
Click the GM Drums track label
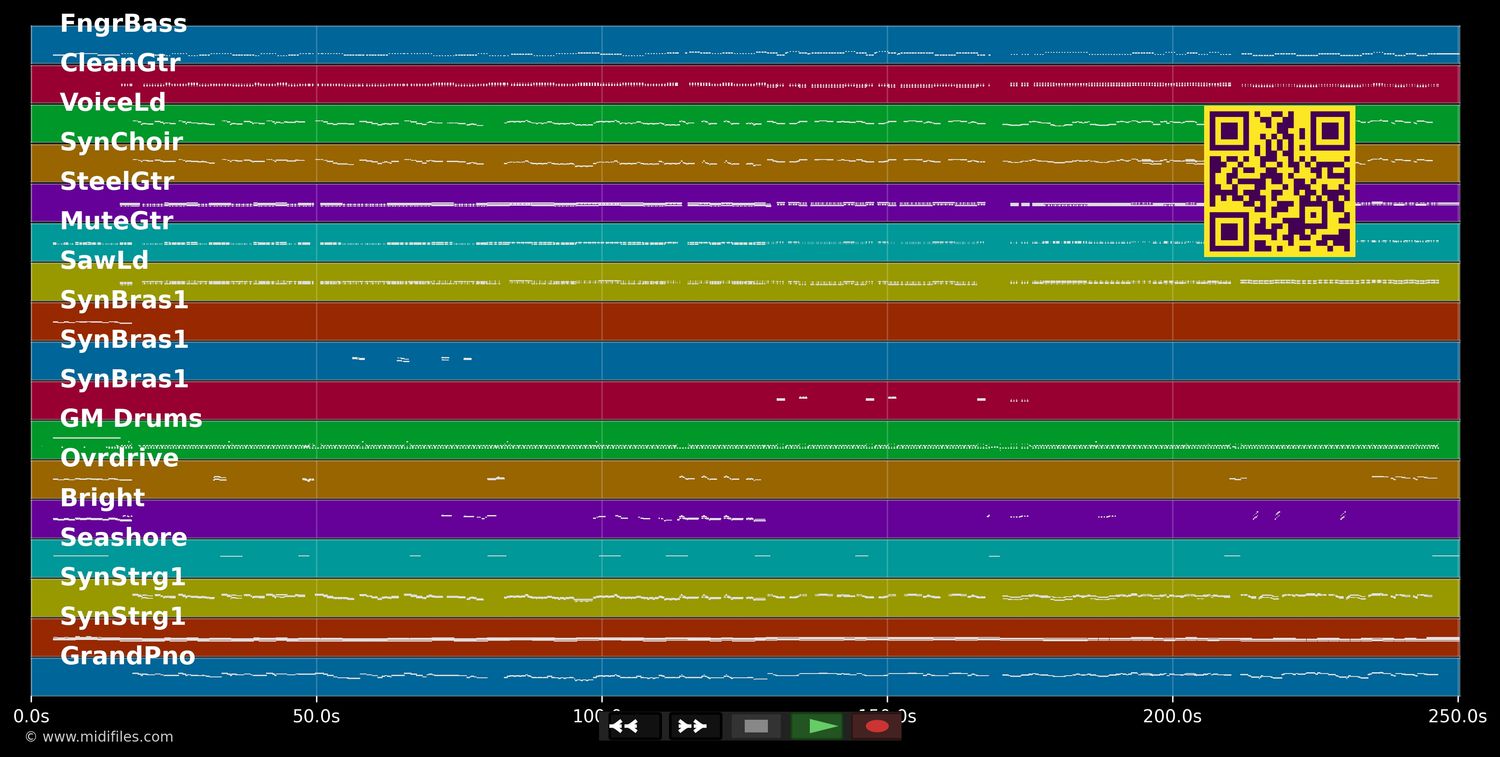point(131,419)
